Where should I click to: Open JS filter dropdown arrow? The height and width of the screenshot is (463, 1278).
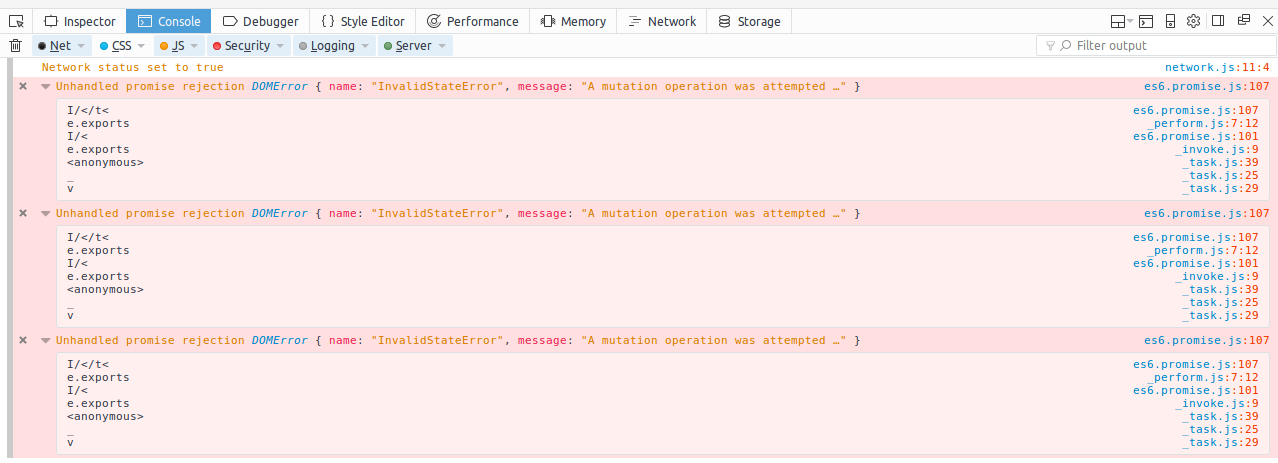pos(195,46)
